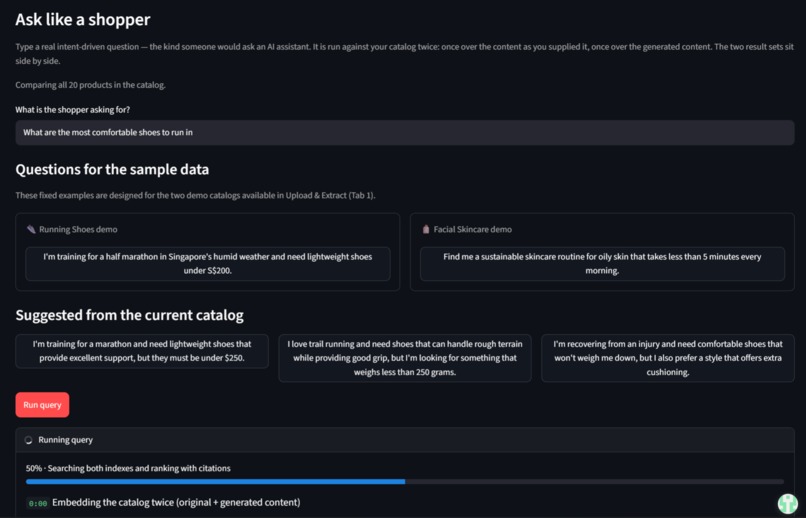Click the 'Ask like a shopper' heading
The height and width of the screenshot is (518, 806).
pos(83,20)
